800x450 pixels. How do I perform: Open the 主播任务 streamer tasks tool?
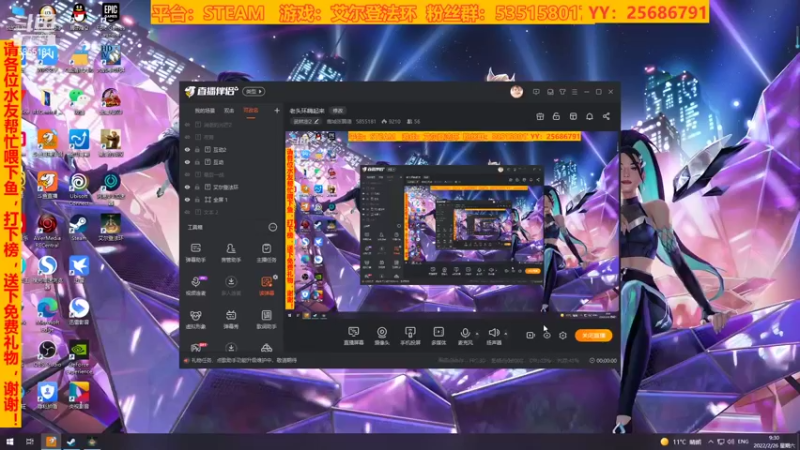(266, 253)
